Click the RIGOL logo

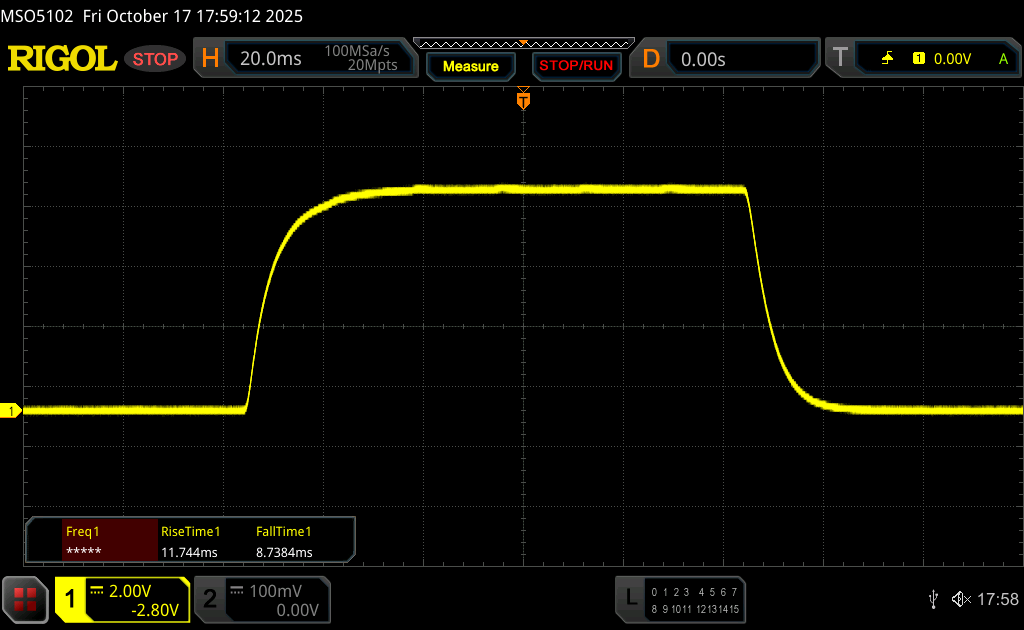tap(62, 59)
